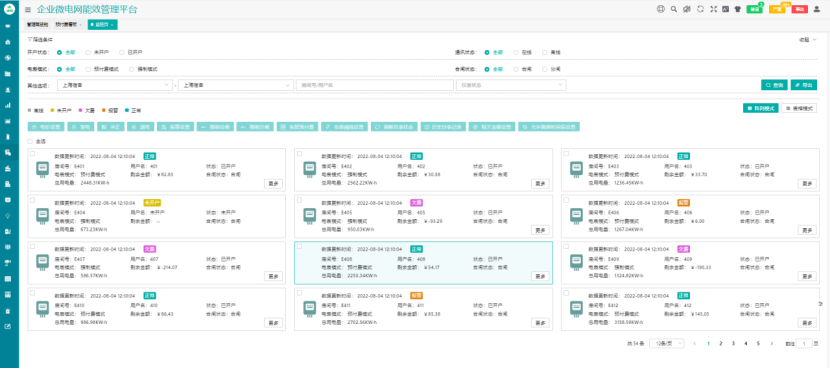The height and width of the screenshot is (369, 830).
Task: Open the first 上海 location dropdown
Action: pyautogui.click(x=114, y=85)
